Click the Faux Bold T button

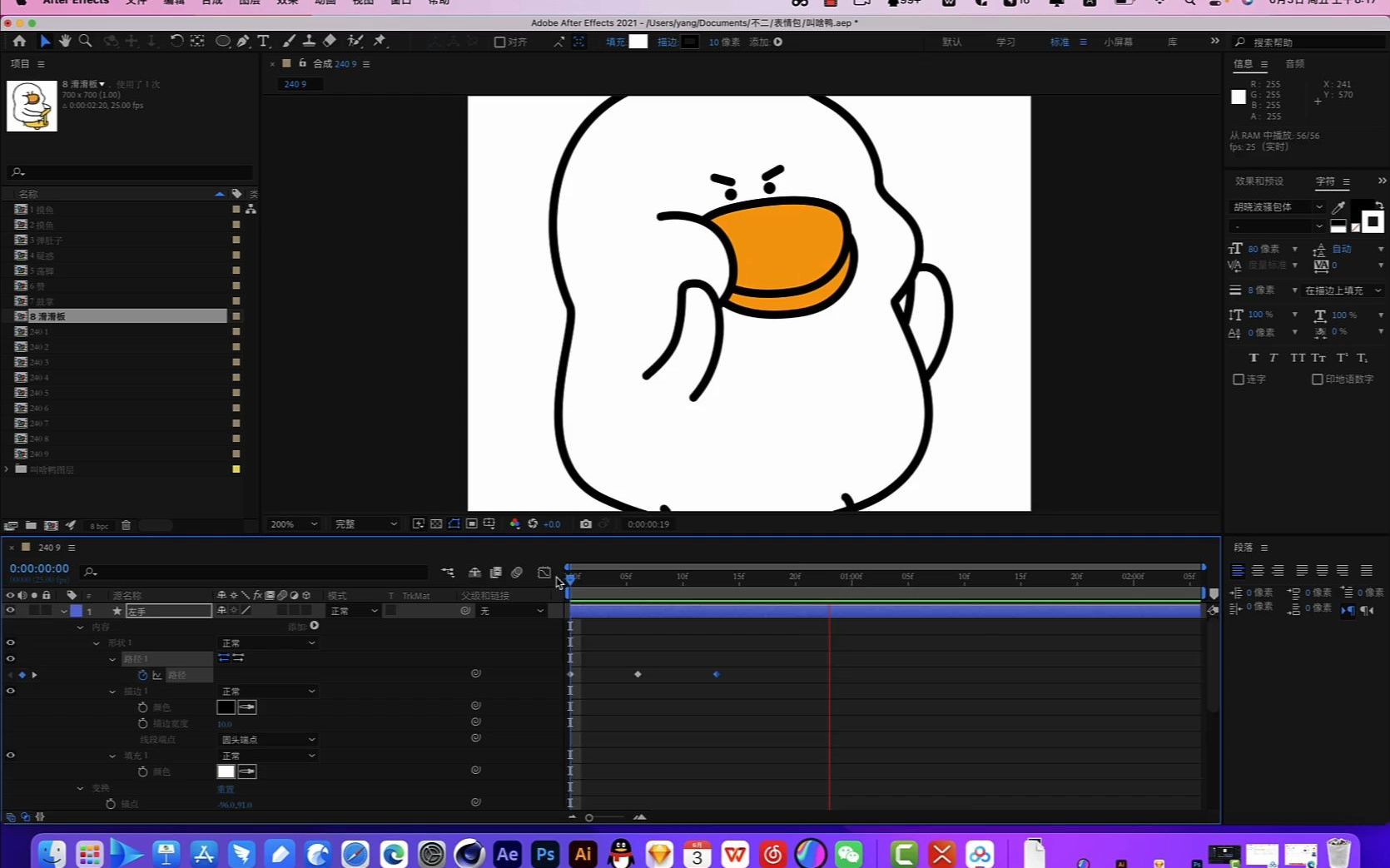point(1253,358)
